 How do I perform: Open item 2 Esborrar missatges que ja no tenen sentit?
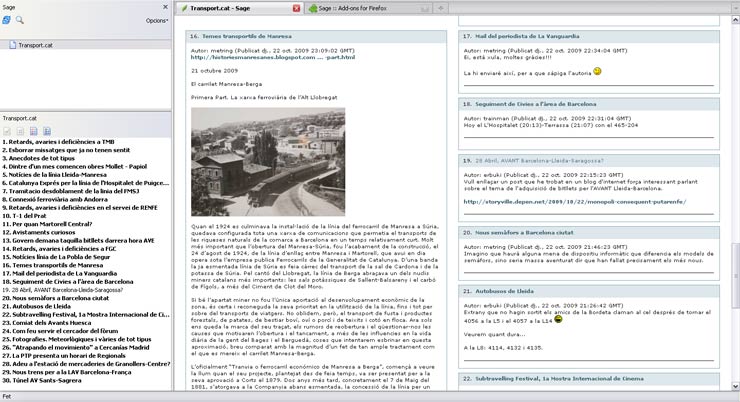(x=66, y=150)
